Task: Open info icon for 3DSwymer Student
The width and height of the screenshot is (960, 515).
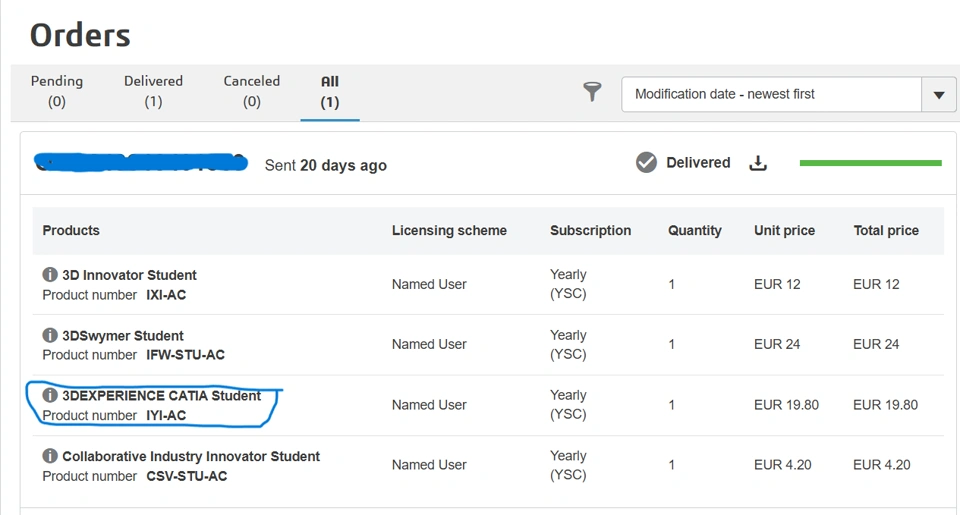Action: [x=50, y=335]
